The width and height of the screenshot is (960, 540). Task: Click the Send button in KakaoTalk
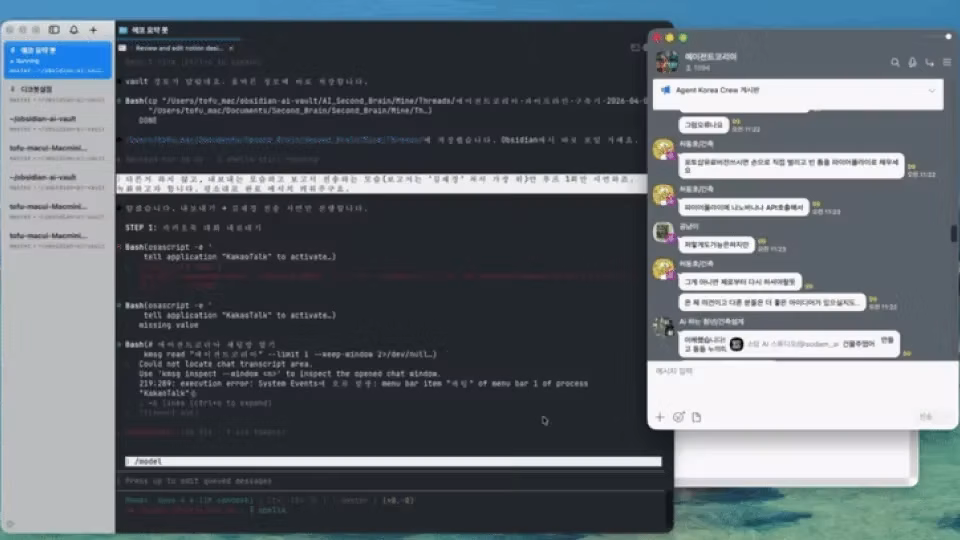pos(926,416)
